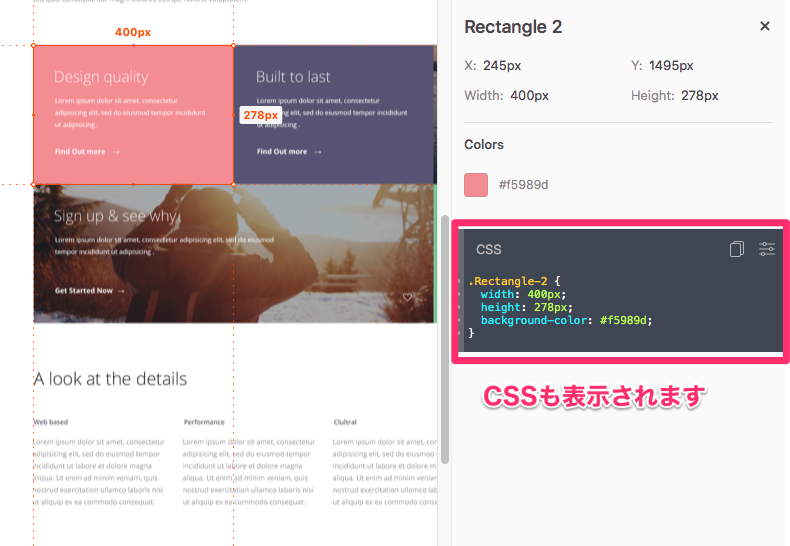Click Find Out more in Design quality card
This screenshot has width=790, height=546.
point(87,152)
